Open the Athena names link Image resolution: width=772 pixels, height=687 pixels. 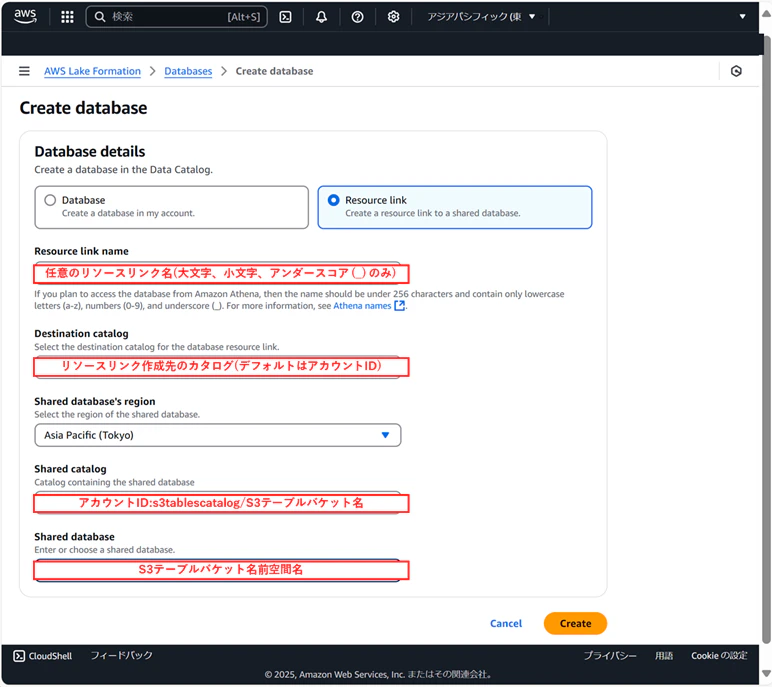coord(362,306)
